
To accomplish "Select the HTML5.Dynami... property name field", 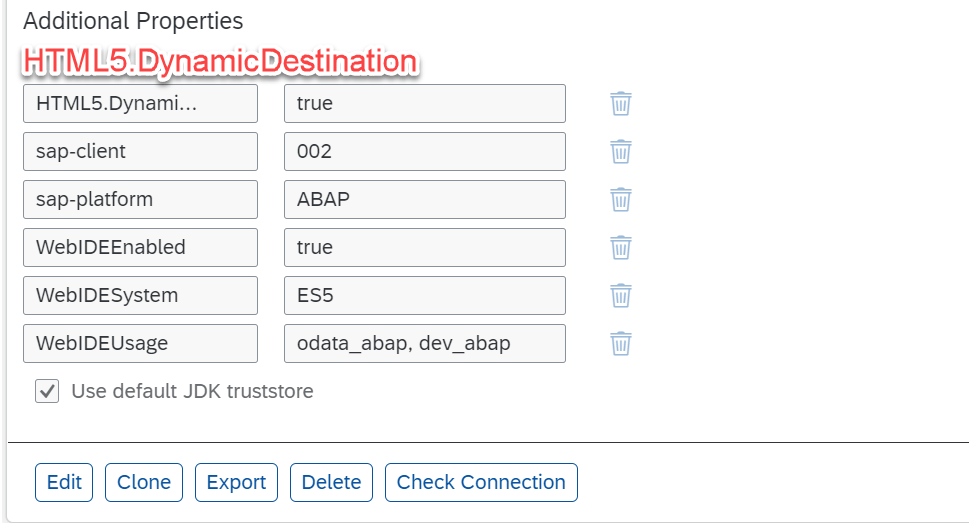I will pos(140,103).
